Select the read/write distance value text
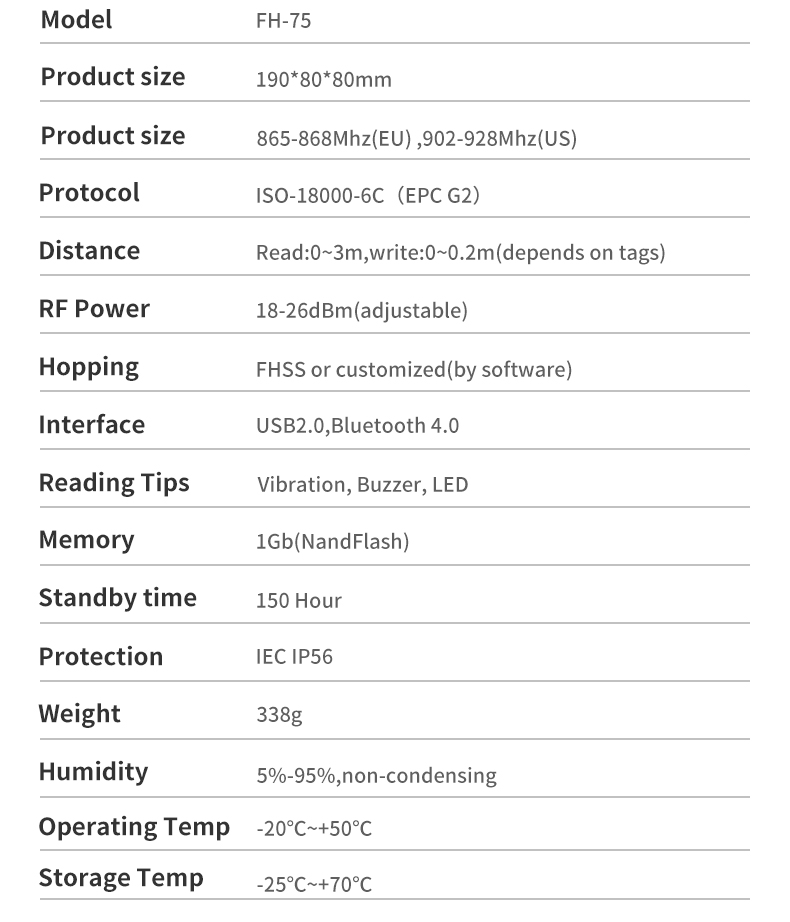The height and width of the screenshot is (922, 790). (x=460, y=252)
